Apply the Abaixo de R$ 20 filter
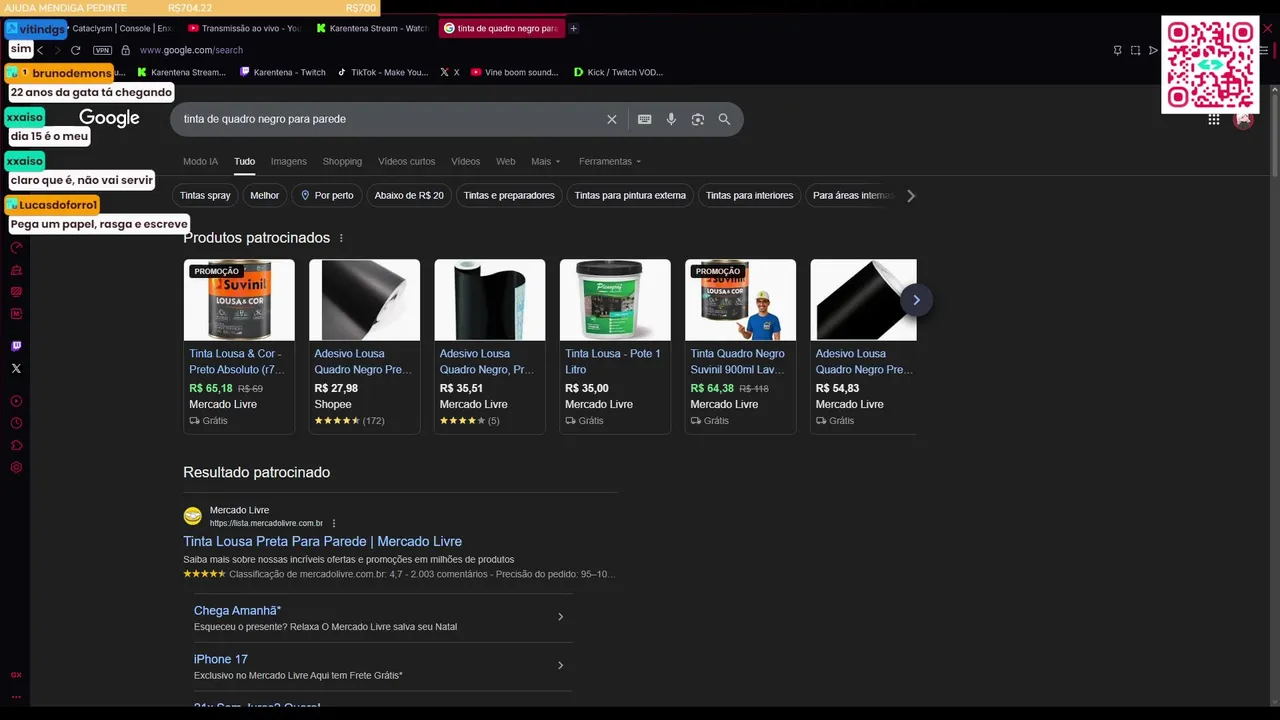 [409, 195]
